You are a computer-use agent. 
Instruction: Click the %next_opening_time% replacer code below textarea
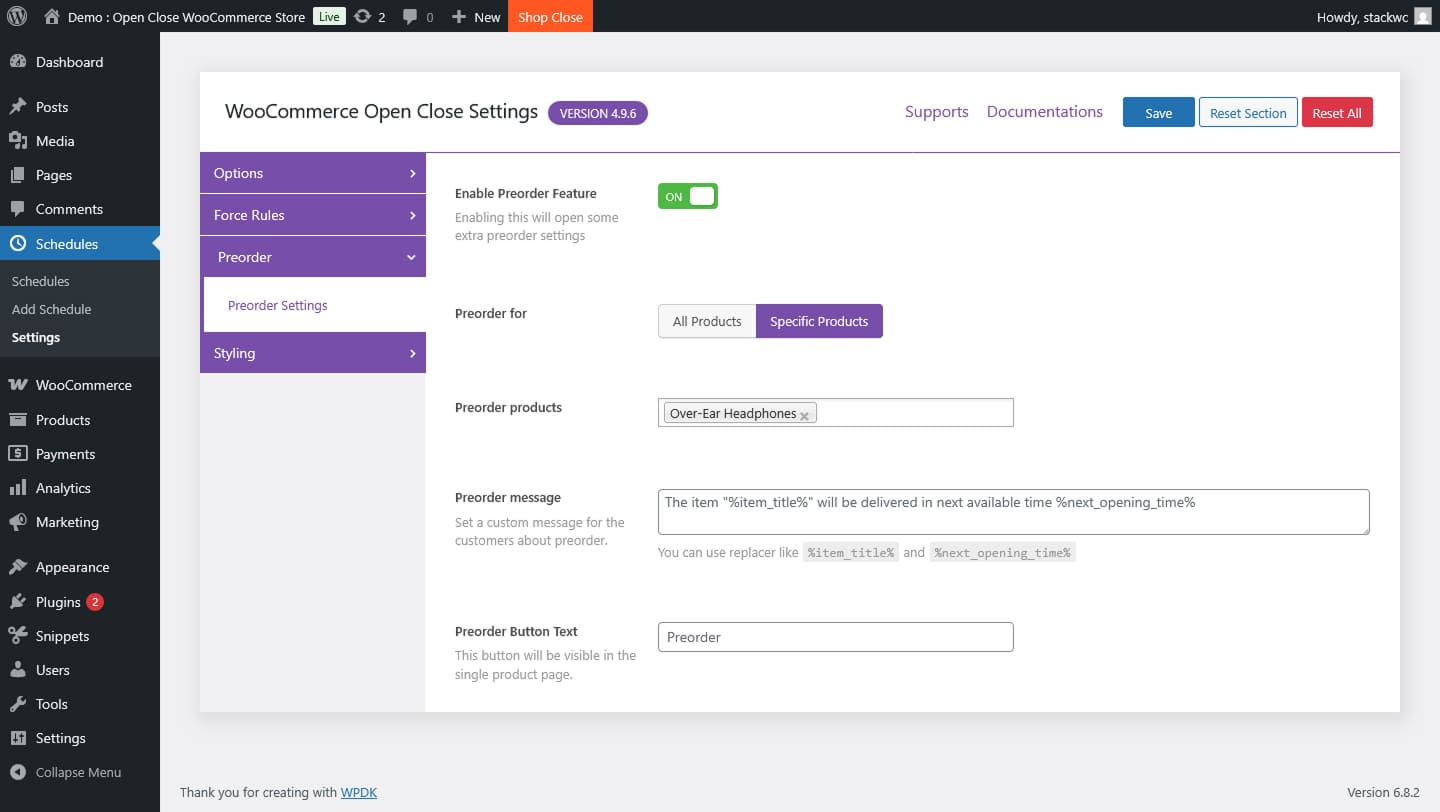(x=1003, y=552)
